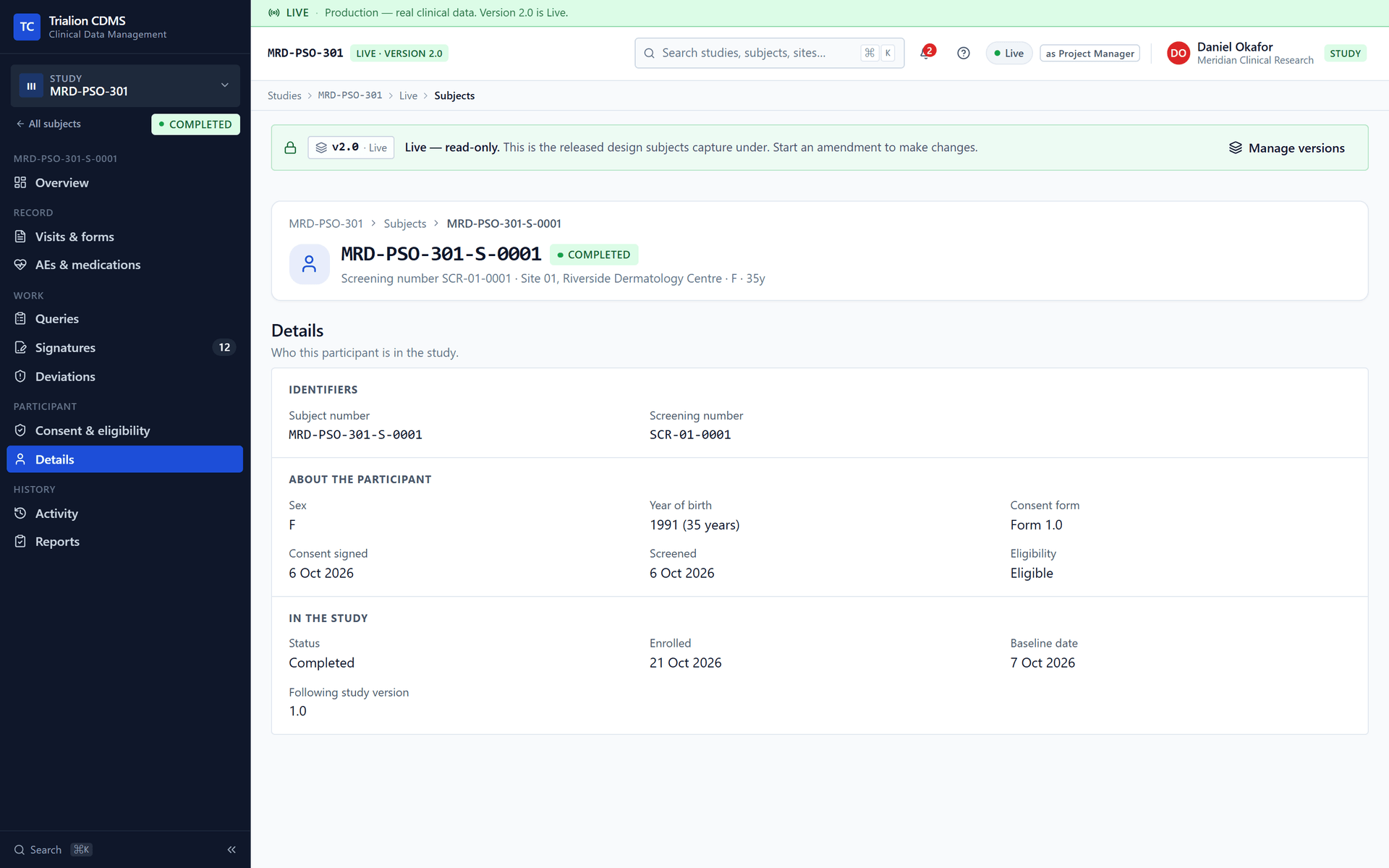The width and height of the screenshot is (1389, 868).
Task: Click the v2.0 Live version chip
Action: tap(351, 148)
